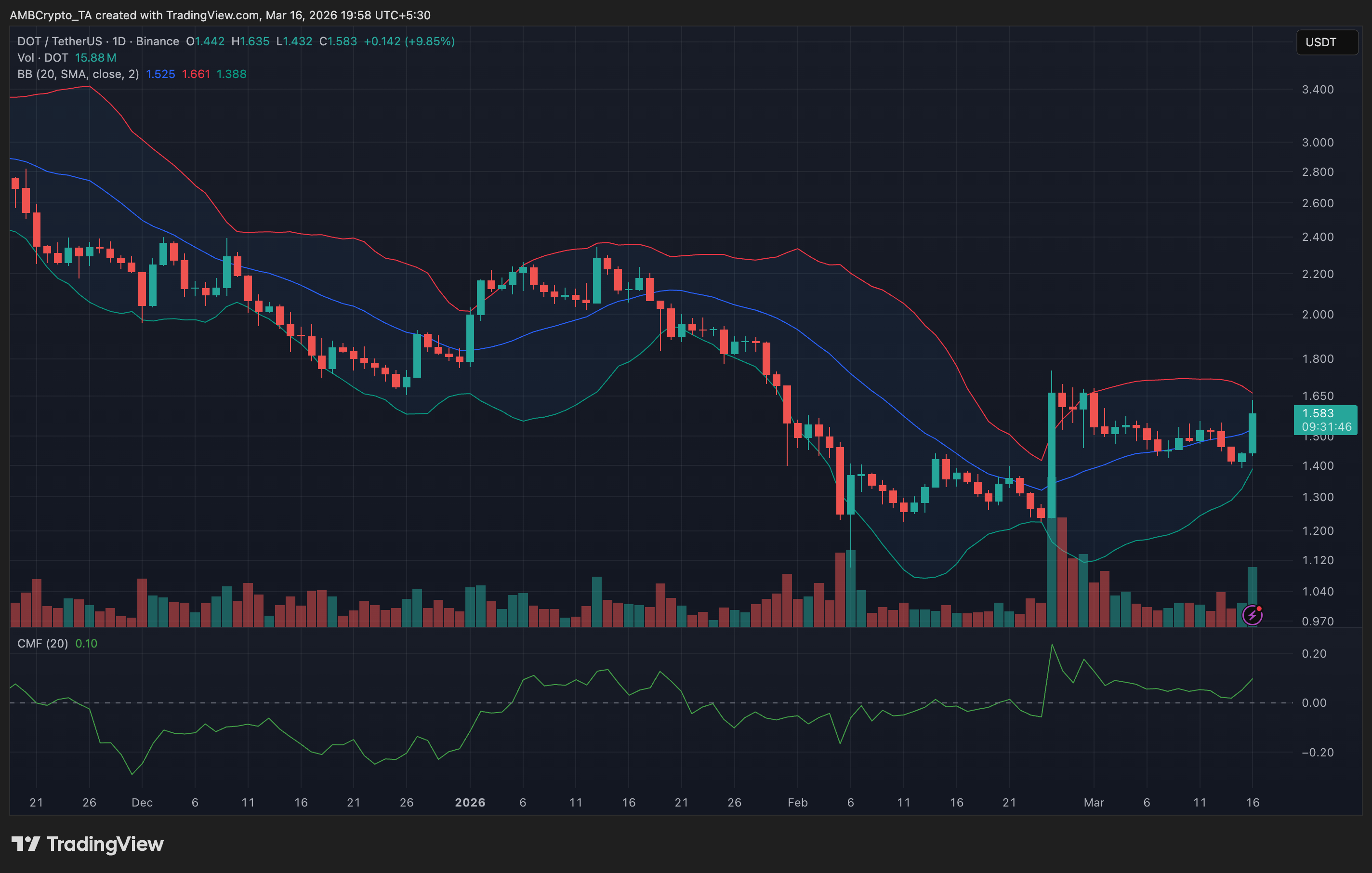Click the DOT / TetherUS symbol title
The height and width of the screenshot is (873, 1372).
click(59, 41)
